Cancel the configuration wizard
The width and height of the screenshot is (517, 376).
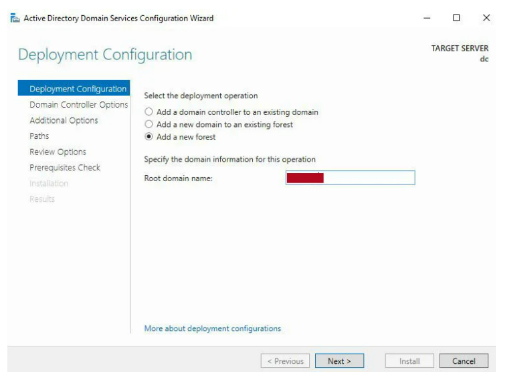pyautogui.click(x=464, y=361)
